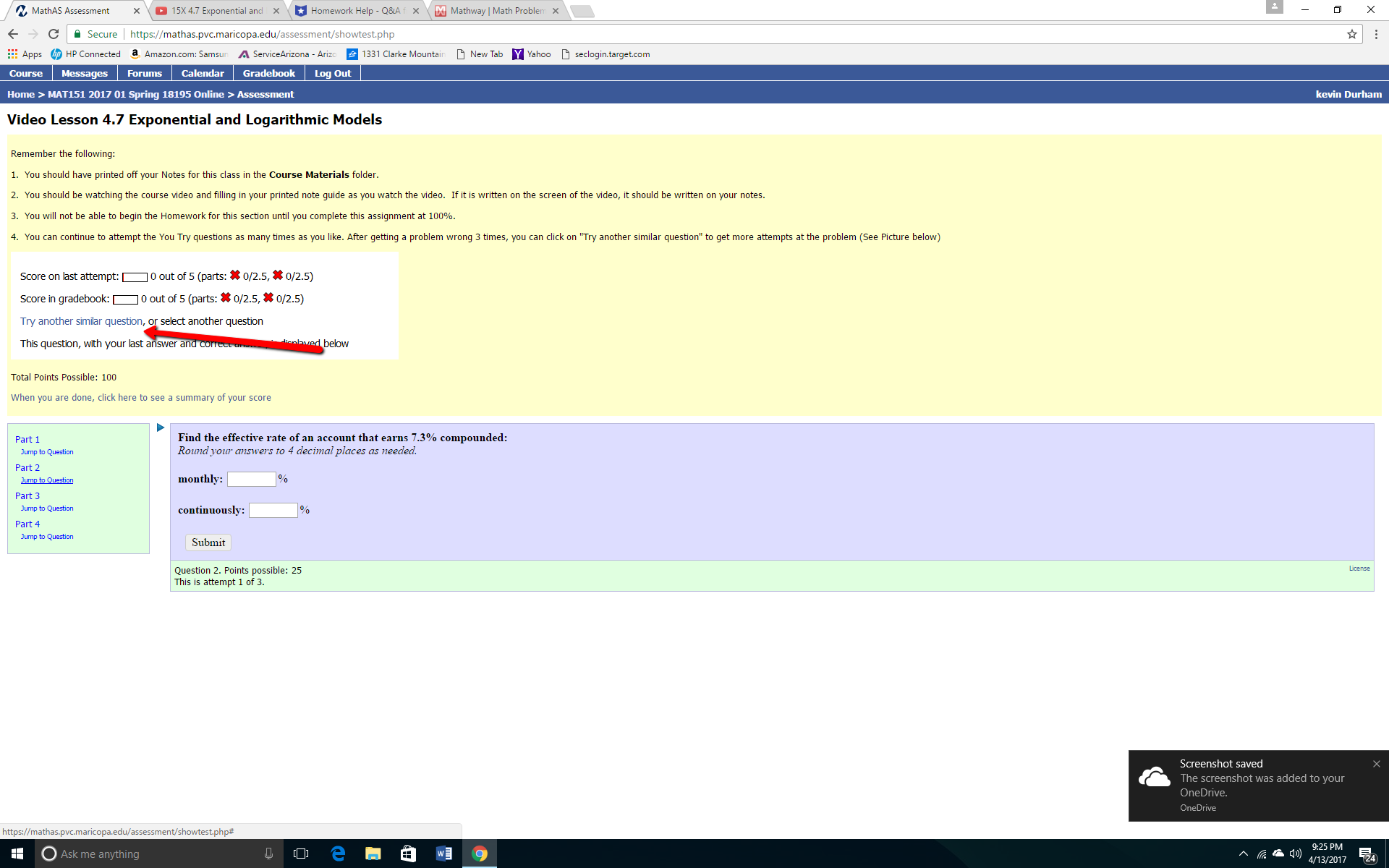Jump to Part 1 question
The image size is (1389, 868).
[x=46, y=451]
